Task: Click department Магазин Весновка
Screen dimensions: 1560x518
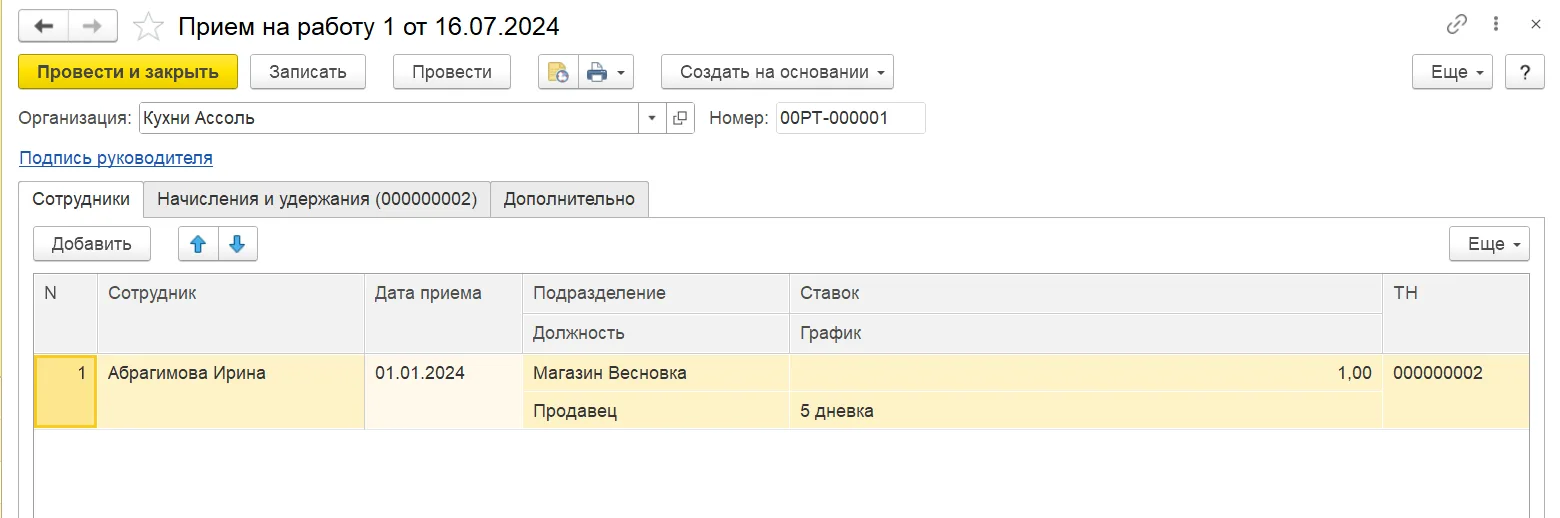Action: pos(656,373)
